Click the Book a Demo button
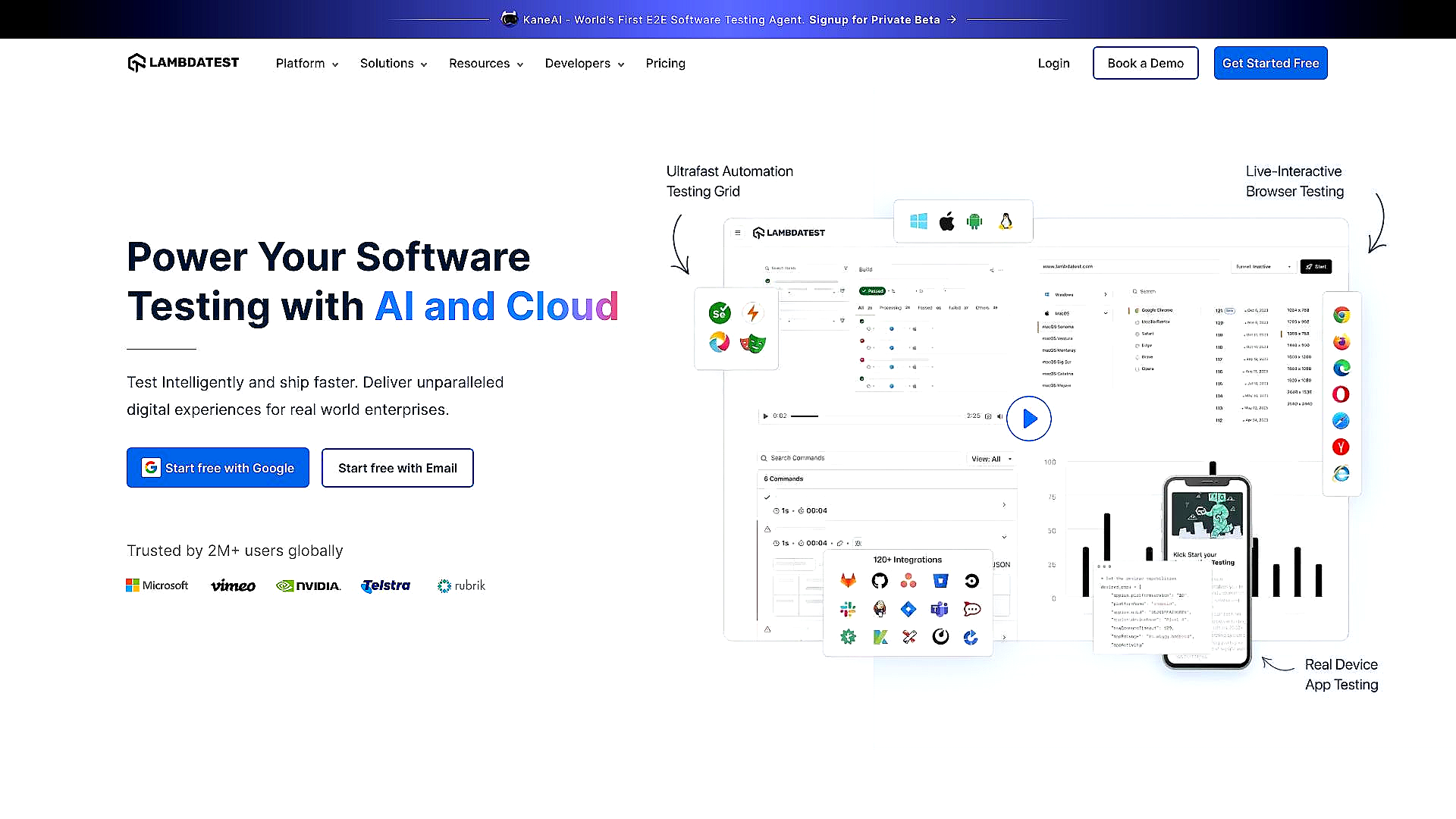The height and width of the screenshot is (819, 1456). (x=1145, y=63)
